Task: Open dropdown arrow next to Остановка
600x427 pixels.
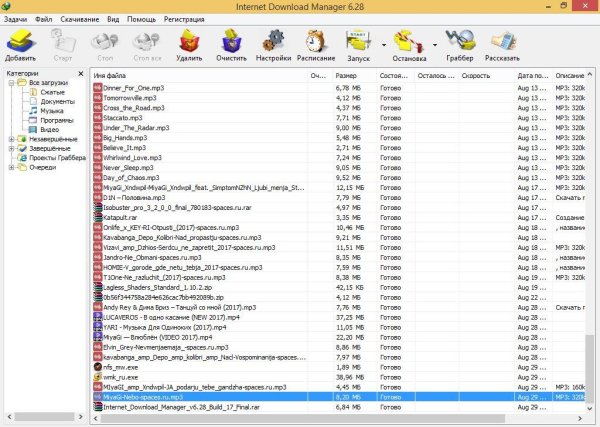Action: click(435, 45)
